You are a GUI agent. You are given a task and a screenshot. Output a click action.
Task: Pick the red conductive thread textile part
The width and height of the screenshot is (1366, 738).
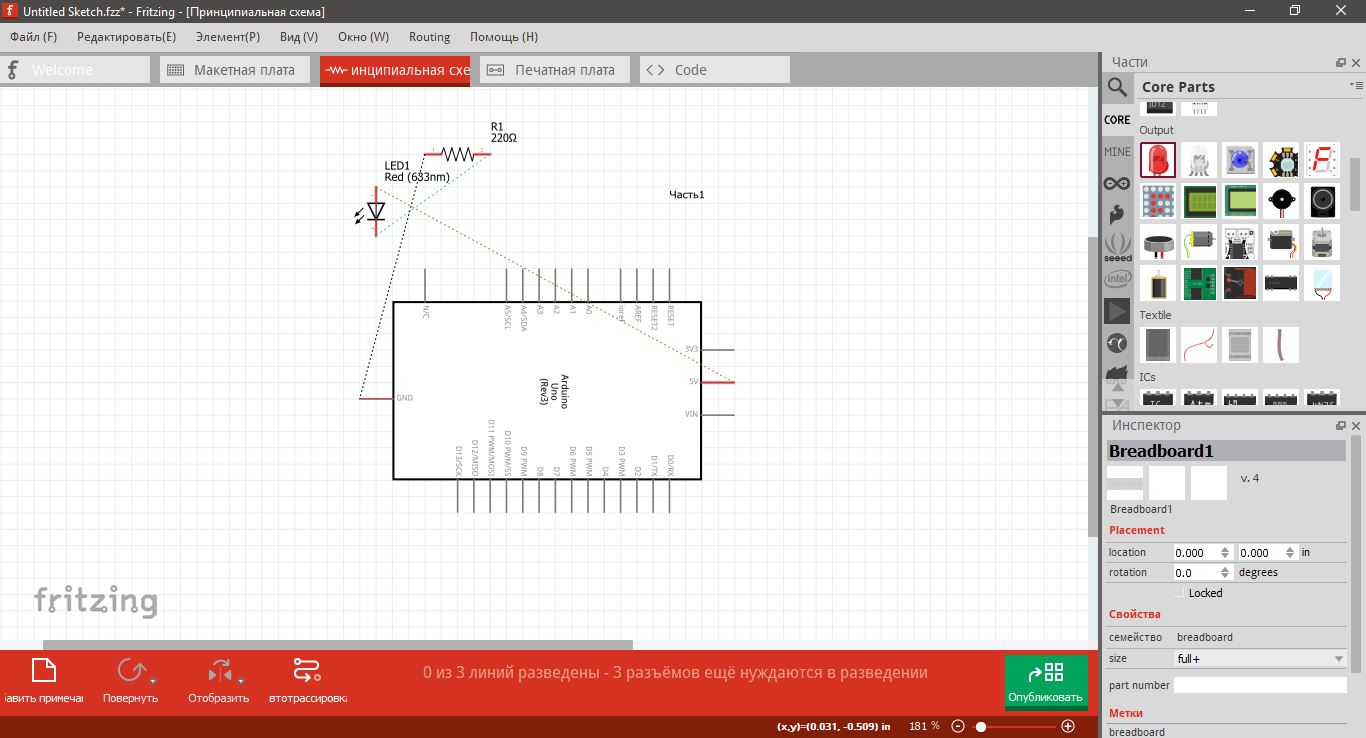pos(1199,345)
